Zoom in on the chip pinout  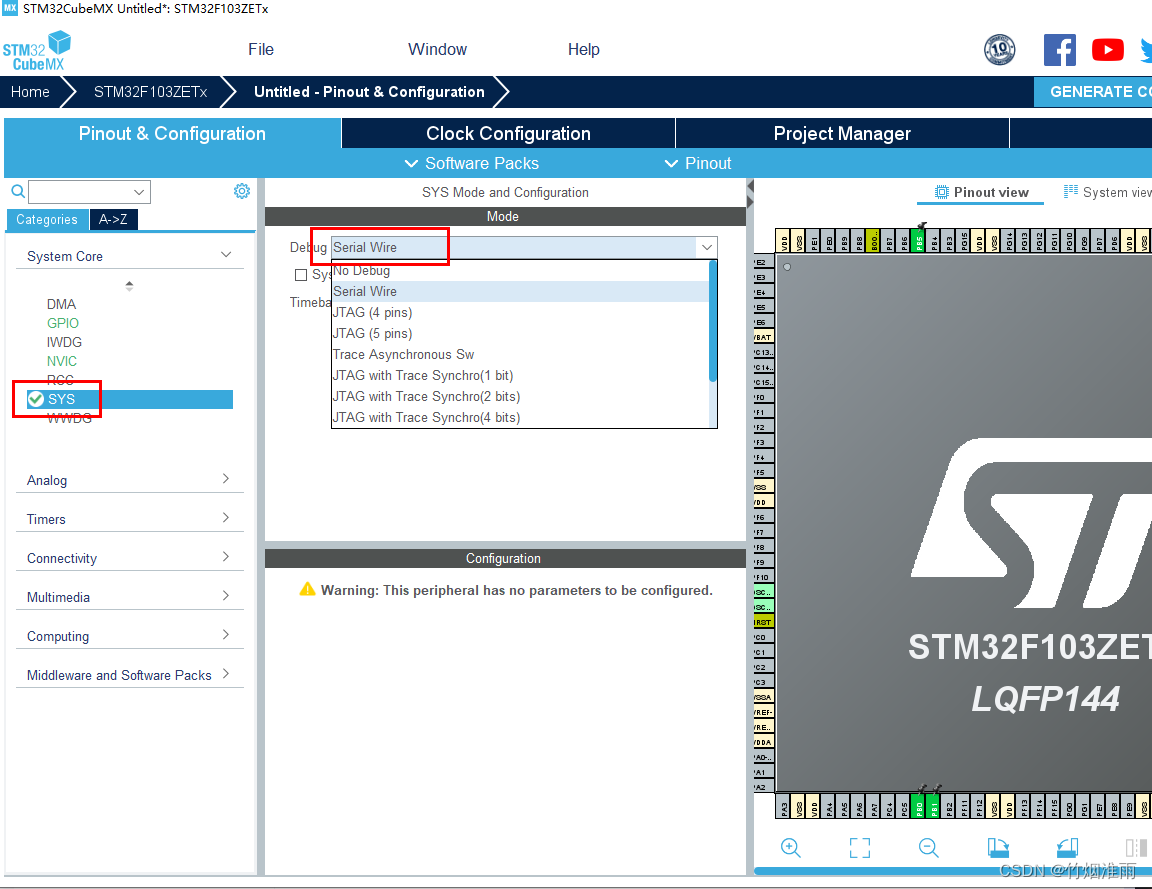tap(791, 847)
